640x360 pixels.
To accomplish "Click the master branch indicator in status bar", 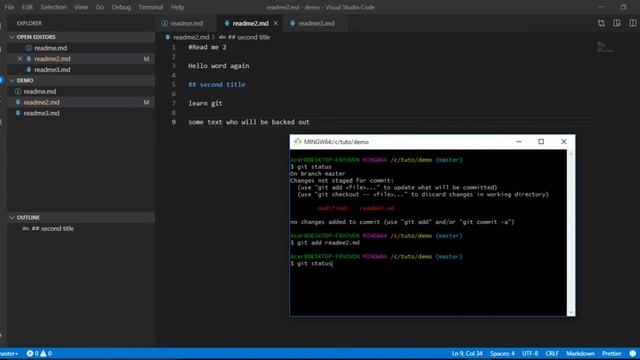I will (9, 353).
